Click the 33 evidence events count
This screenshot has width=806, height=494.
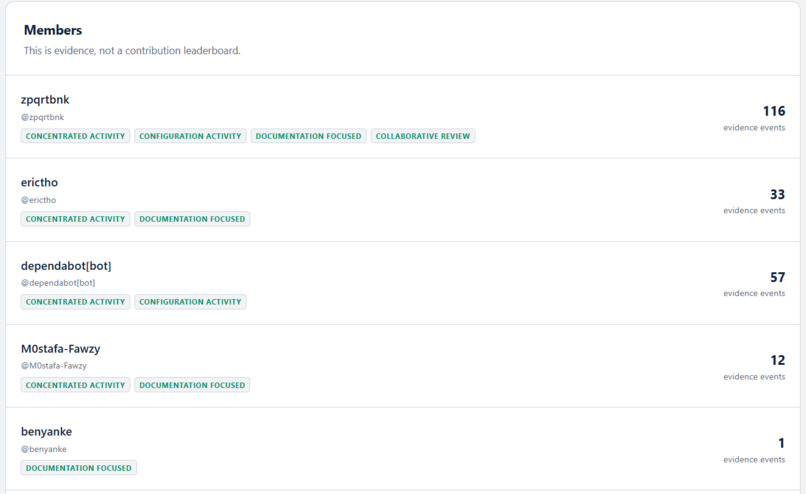pyautogui.click(x=777, y=194)
